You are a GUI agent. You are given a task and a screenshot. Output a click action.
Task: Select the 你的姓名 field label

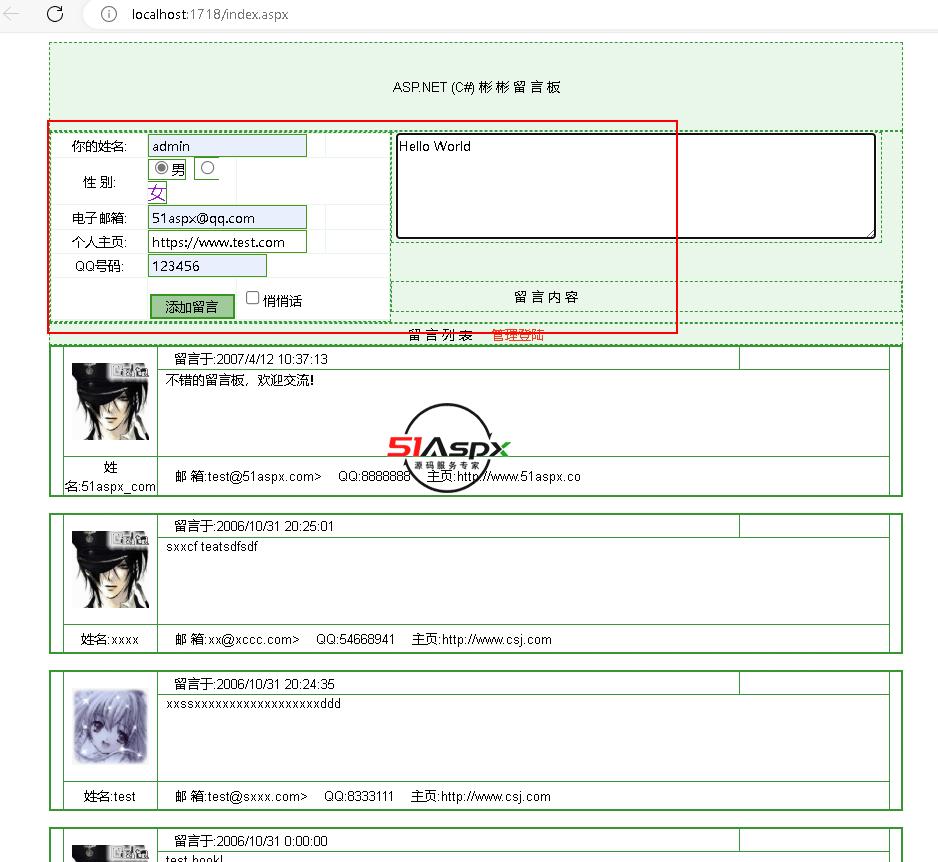click(99, 147)
